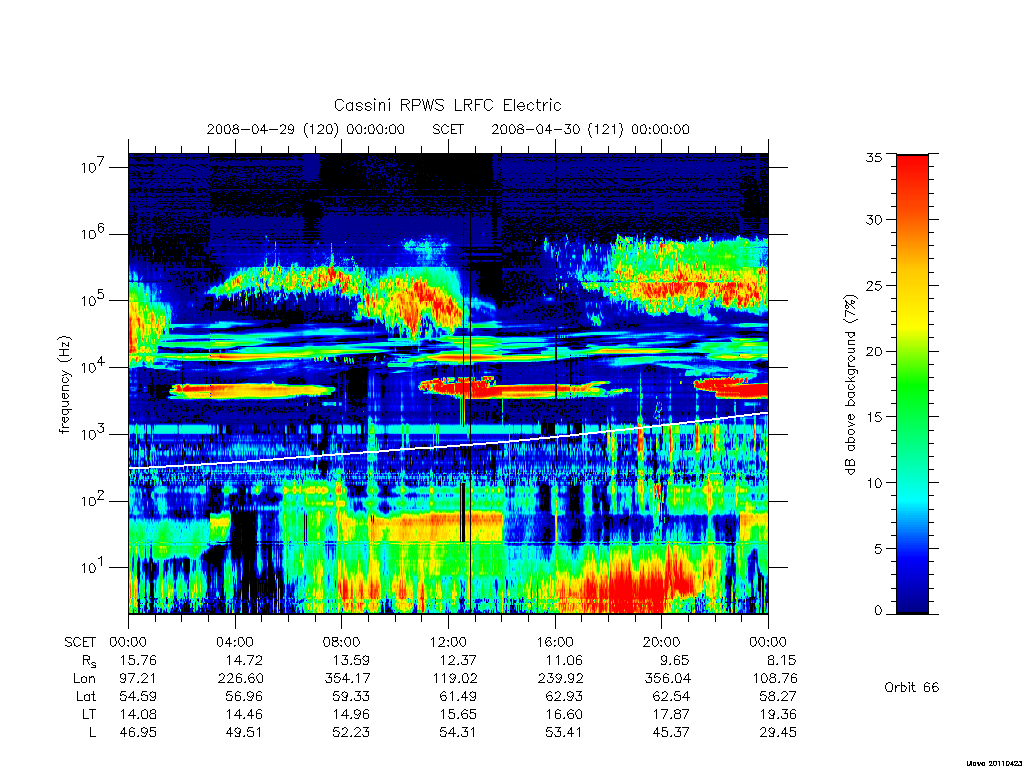
Task: Click Rs value 12.37
Action: [x=458, y=660]
